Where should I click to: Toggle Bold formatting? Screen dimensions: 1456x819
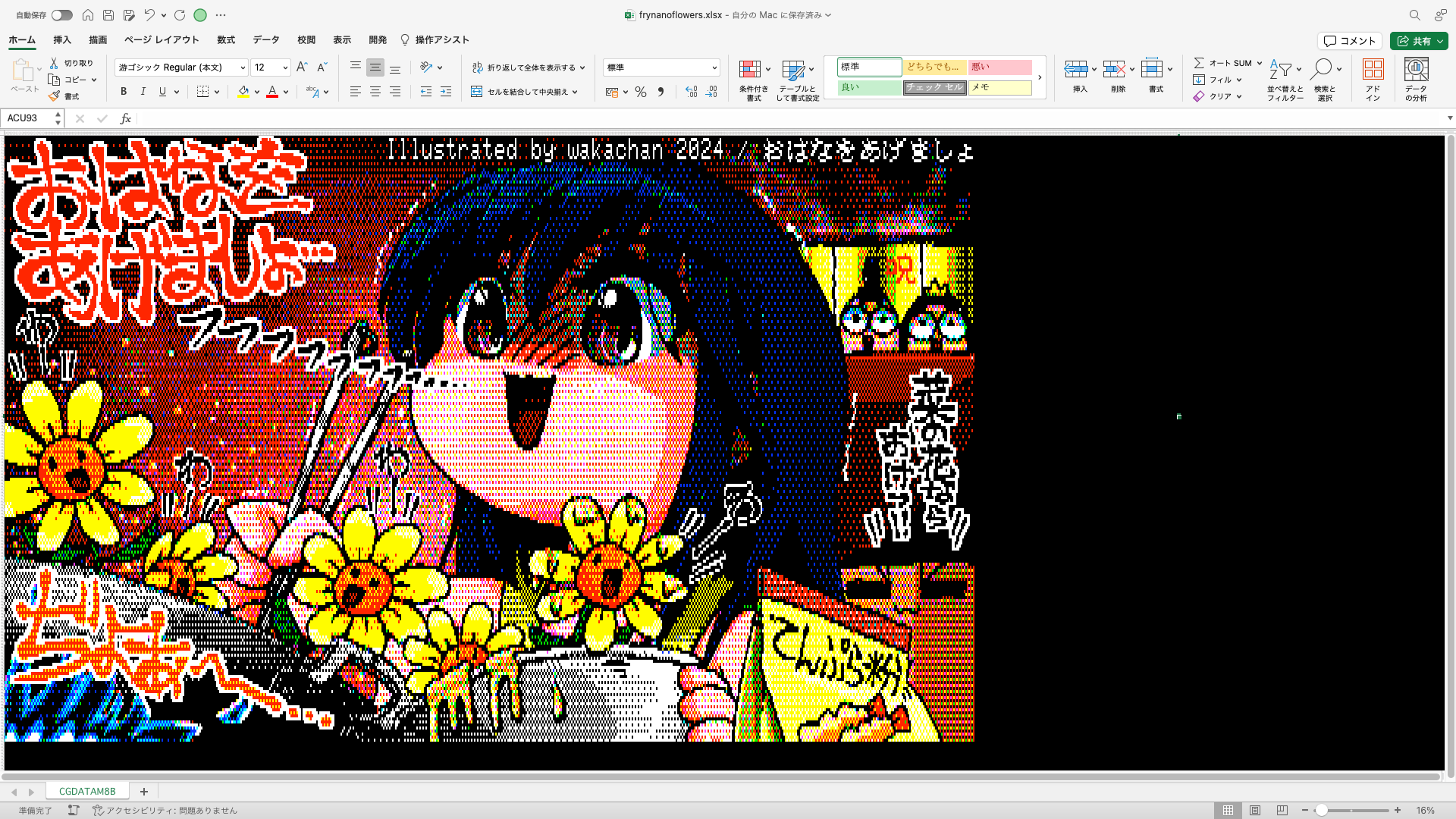pos(124,92)
